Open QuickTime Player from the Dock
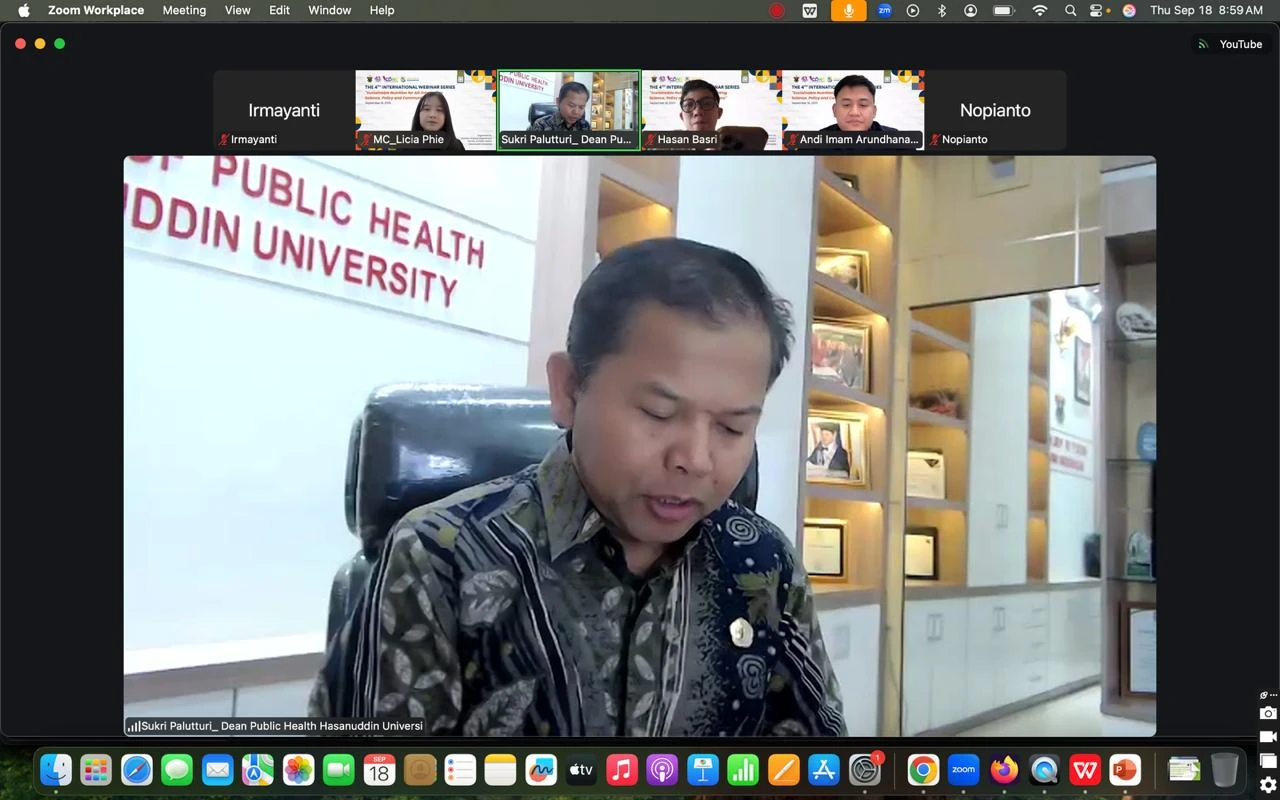Image resolution: width=1280 pixels, height=800 pixels. (1044, 770)
